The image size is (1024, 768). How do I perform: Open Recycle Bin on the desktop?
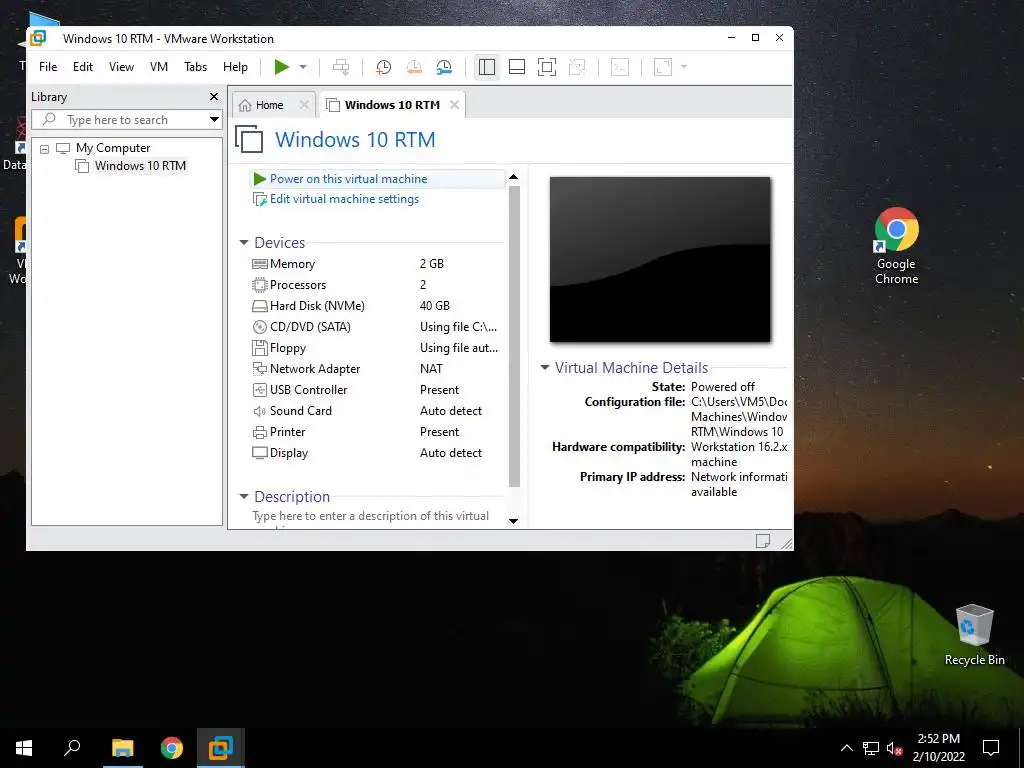(974, 635)
